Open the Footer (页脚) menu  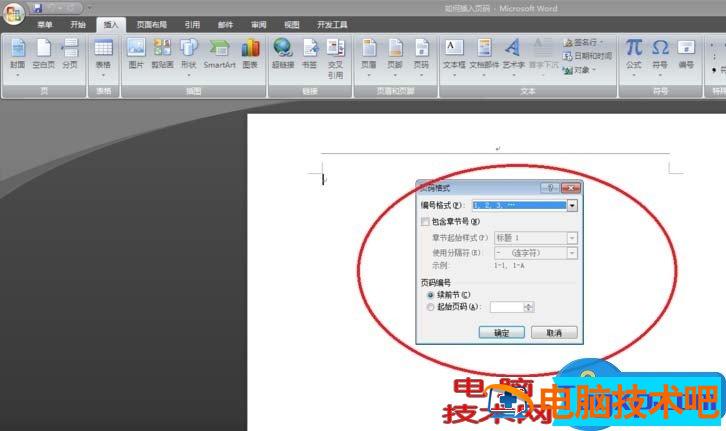coord(395,58)
